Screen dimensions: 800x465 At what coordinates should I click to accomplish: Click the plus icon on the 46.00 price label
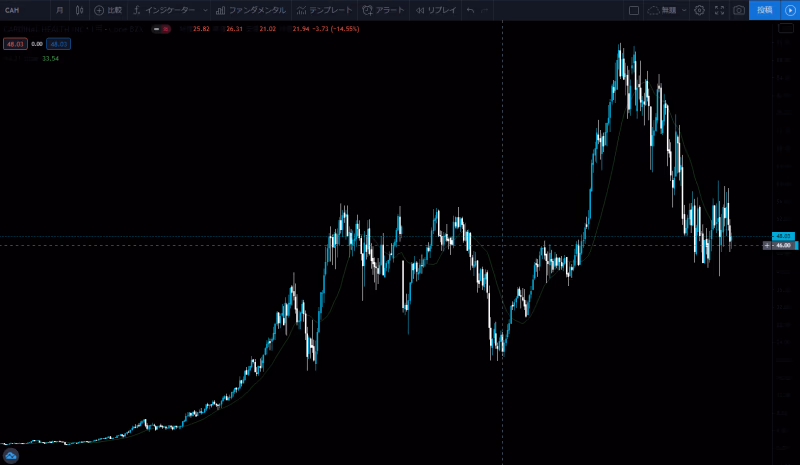click(x=767, y=245)
